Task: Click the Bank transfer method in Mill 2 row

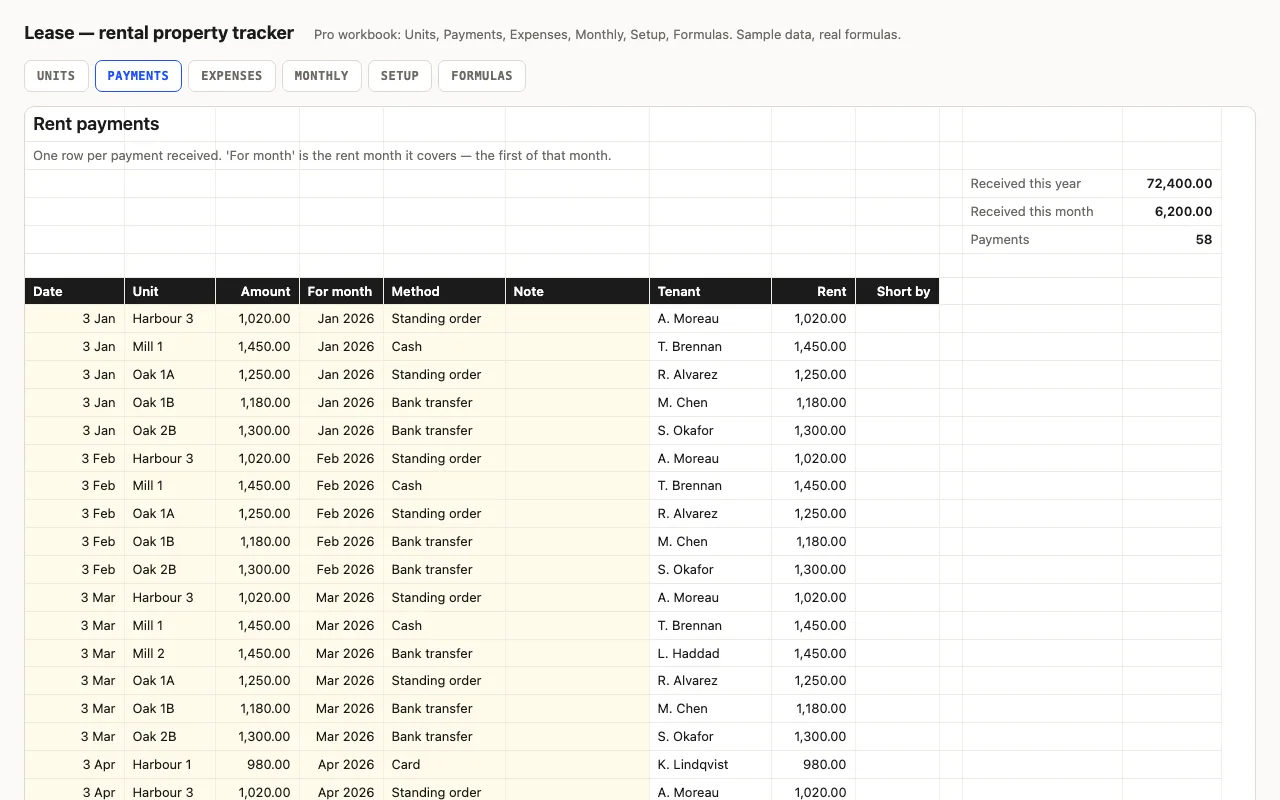Action: 445,653
